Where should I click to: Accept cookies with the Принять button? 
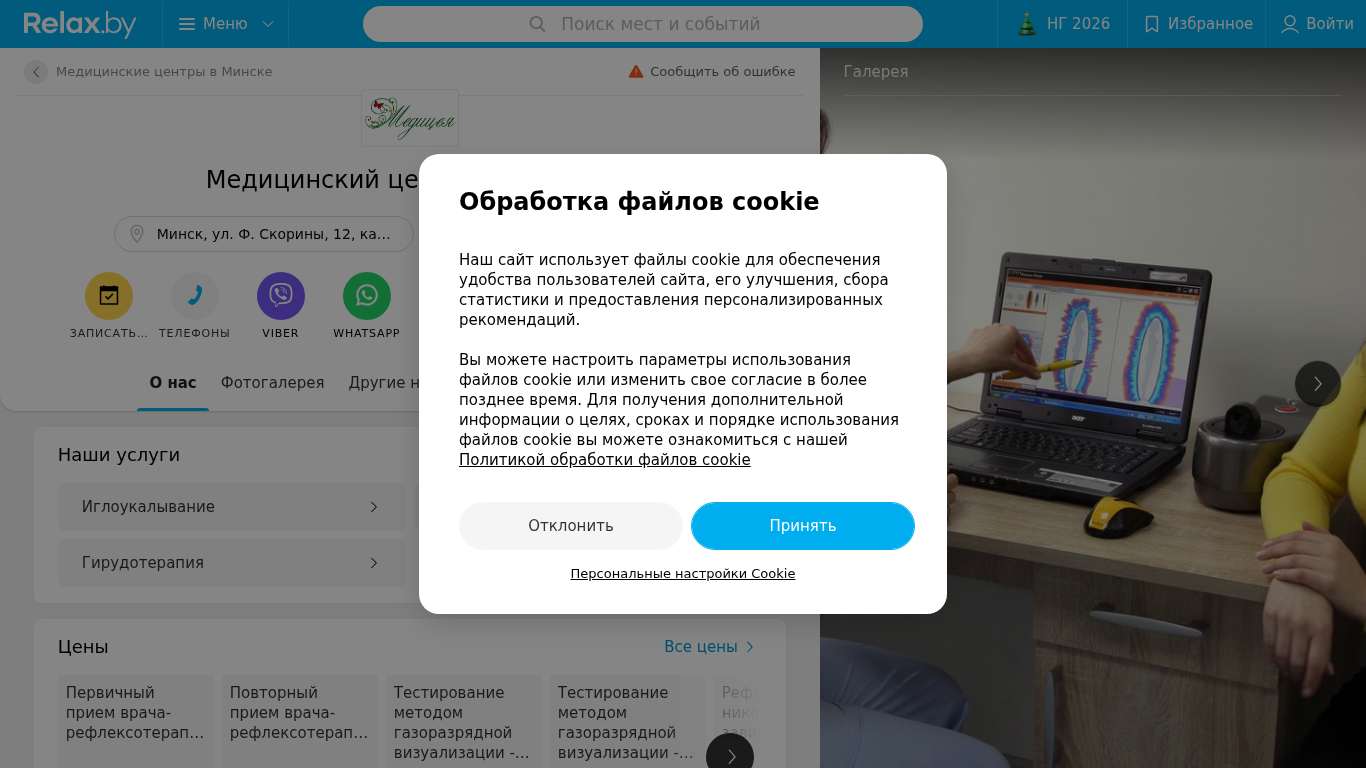click(803, 526)
